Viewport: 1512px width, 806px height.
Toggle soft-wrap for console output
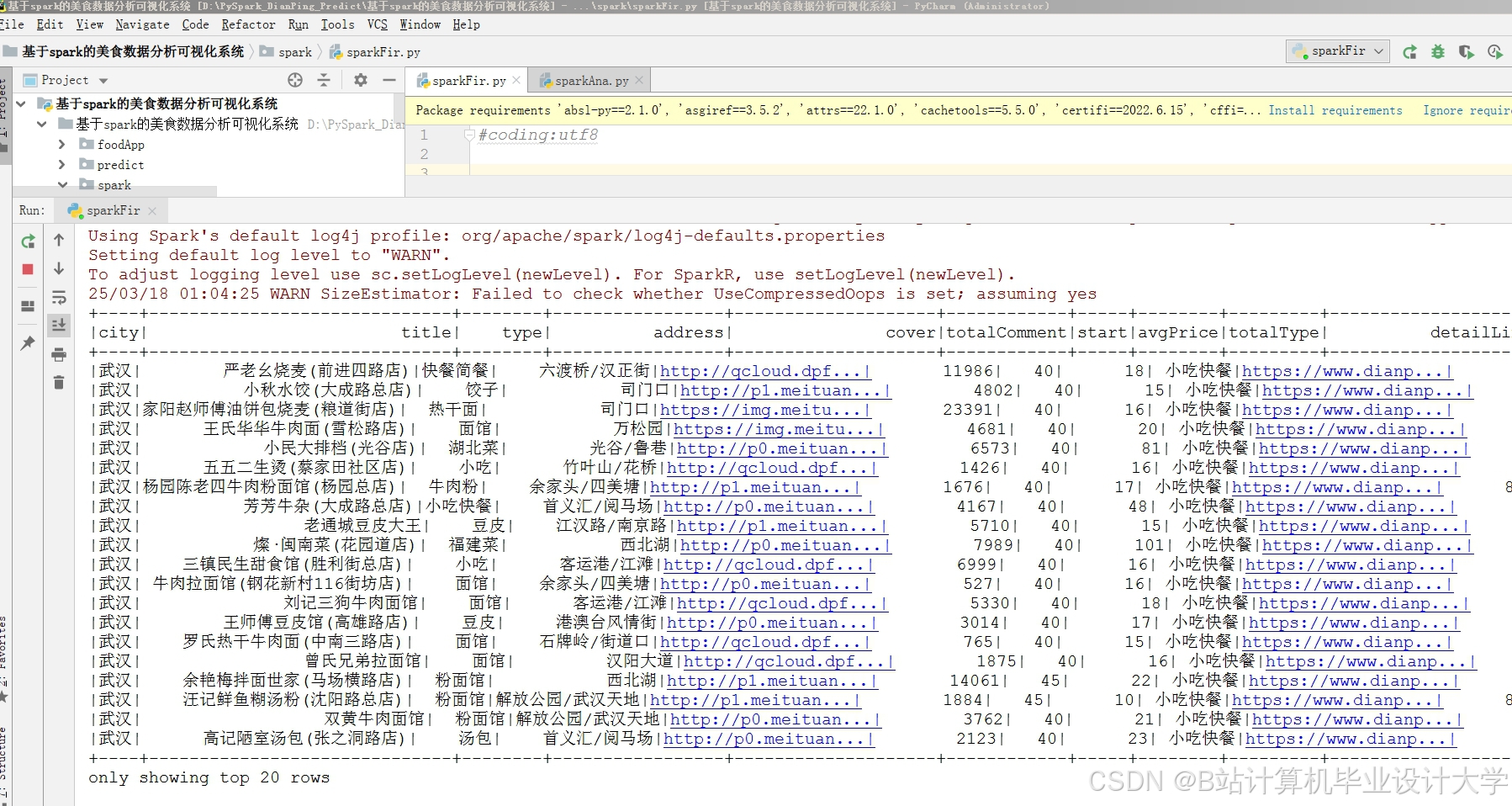(59, 295)
